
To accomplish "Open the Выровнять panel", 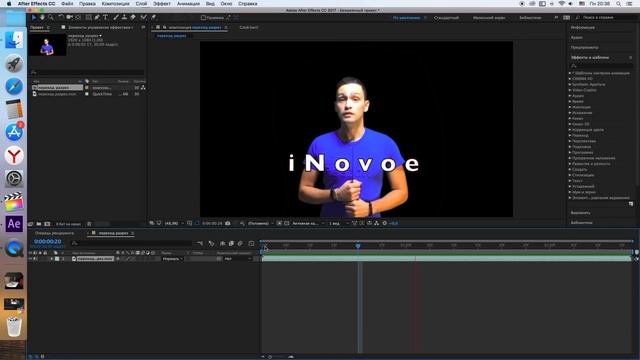I will [580, 213].
